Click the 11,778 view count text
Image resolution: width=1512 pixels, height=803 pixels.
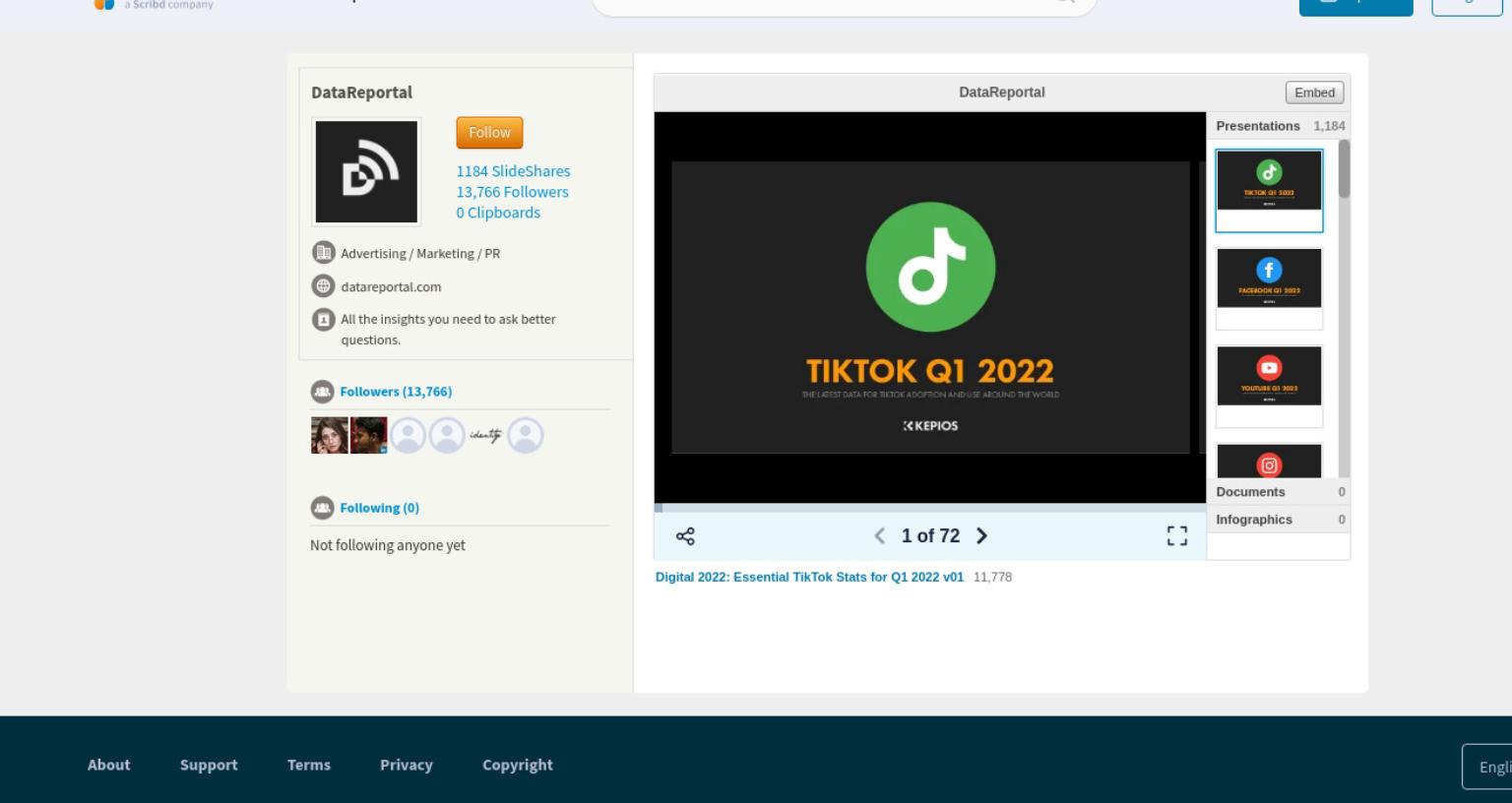992,578
